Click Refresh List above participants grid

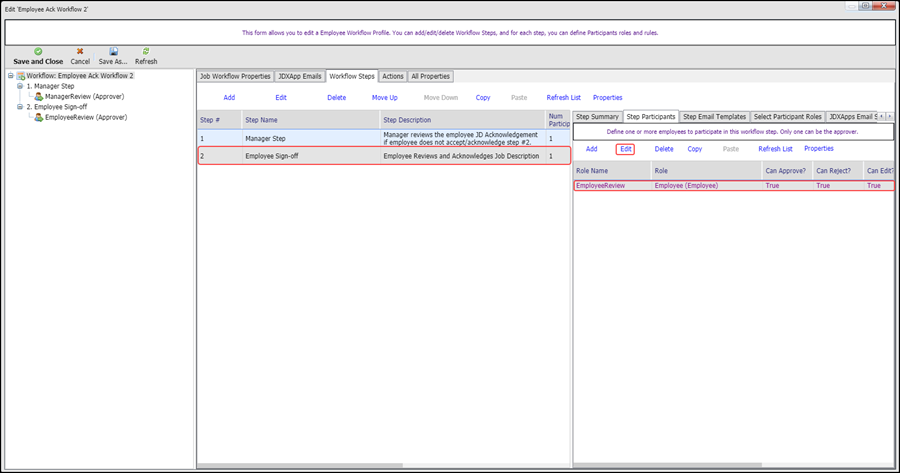pos(775,149)
